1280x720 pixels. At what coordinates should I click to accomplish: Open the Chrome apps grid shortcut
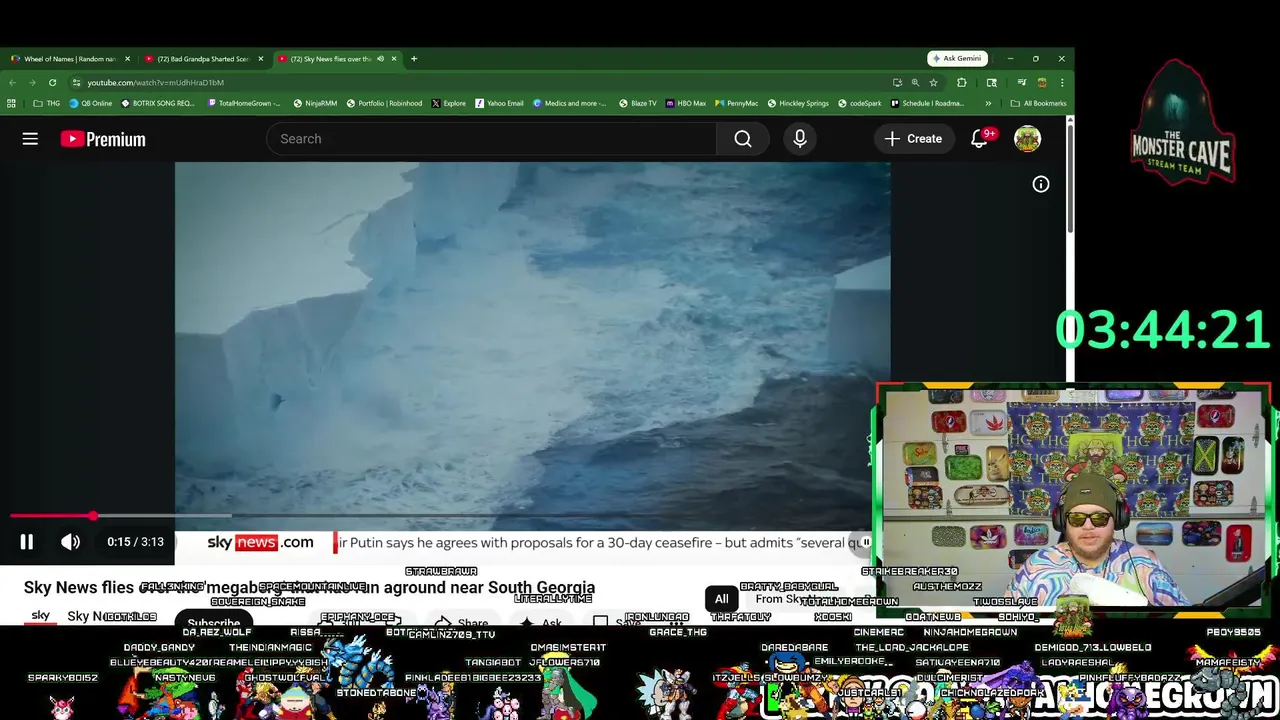pyautogui.click(x=11, y=103)
